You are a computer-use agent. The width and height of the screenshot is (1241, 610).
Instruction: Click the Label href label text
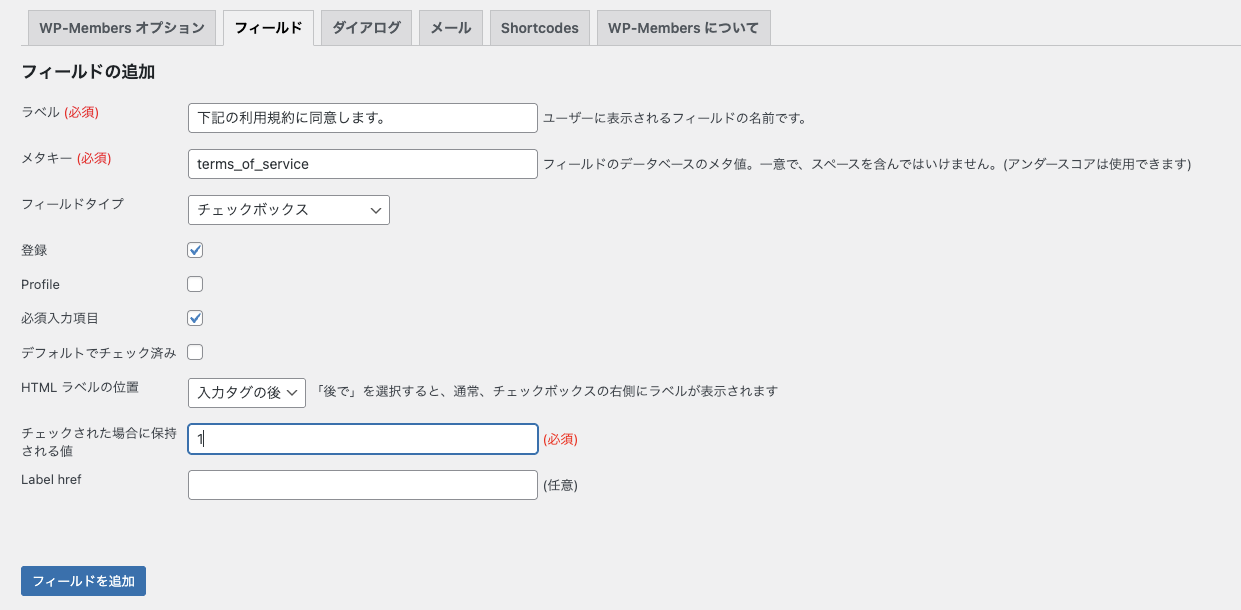[x=51, y=479]
